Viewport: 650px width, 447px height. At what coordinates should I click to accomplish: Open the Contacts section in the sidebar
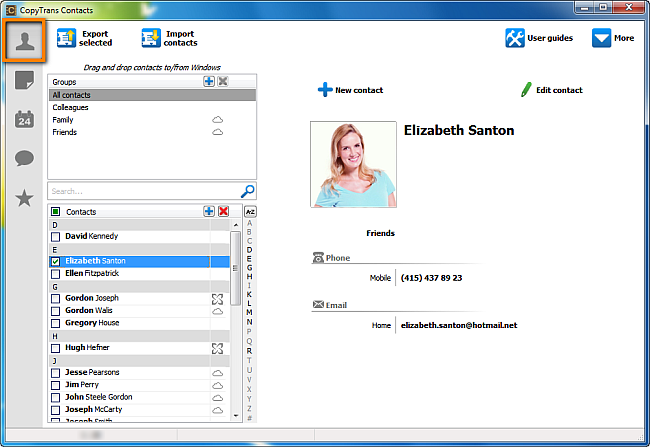click(x=24, y=41)
